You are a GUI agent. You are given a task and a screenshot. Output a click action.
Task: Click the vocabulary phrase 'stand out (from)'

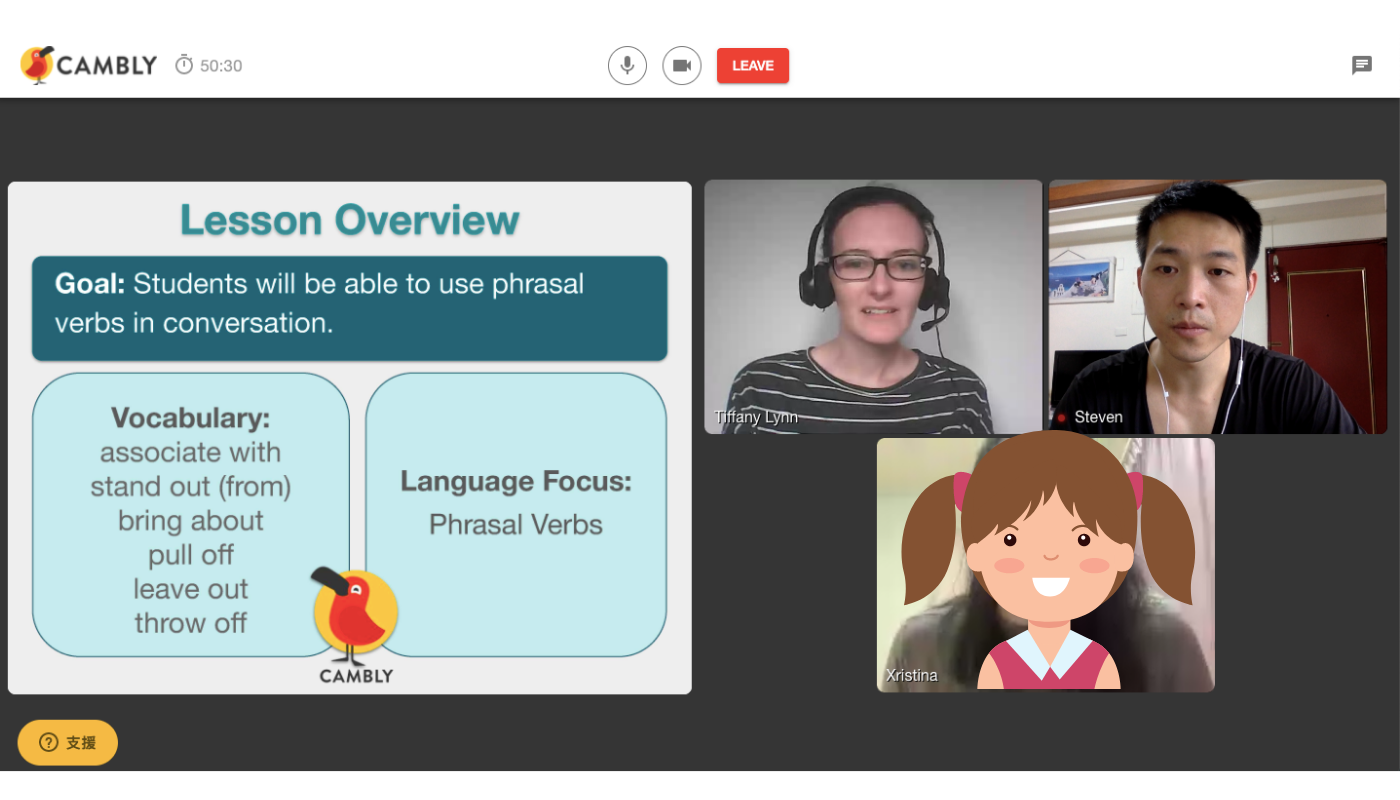pyautogui.click(x=190, y=486)
